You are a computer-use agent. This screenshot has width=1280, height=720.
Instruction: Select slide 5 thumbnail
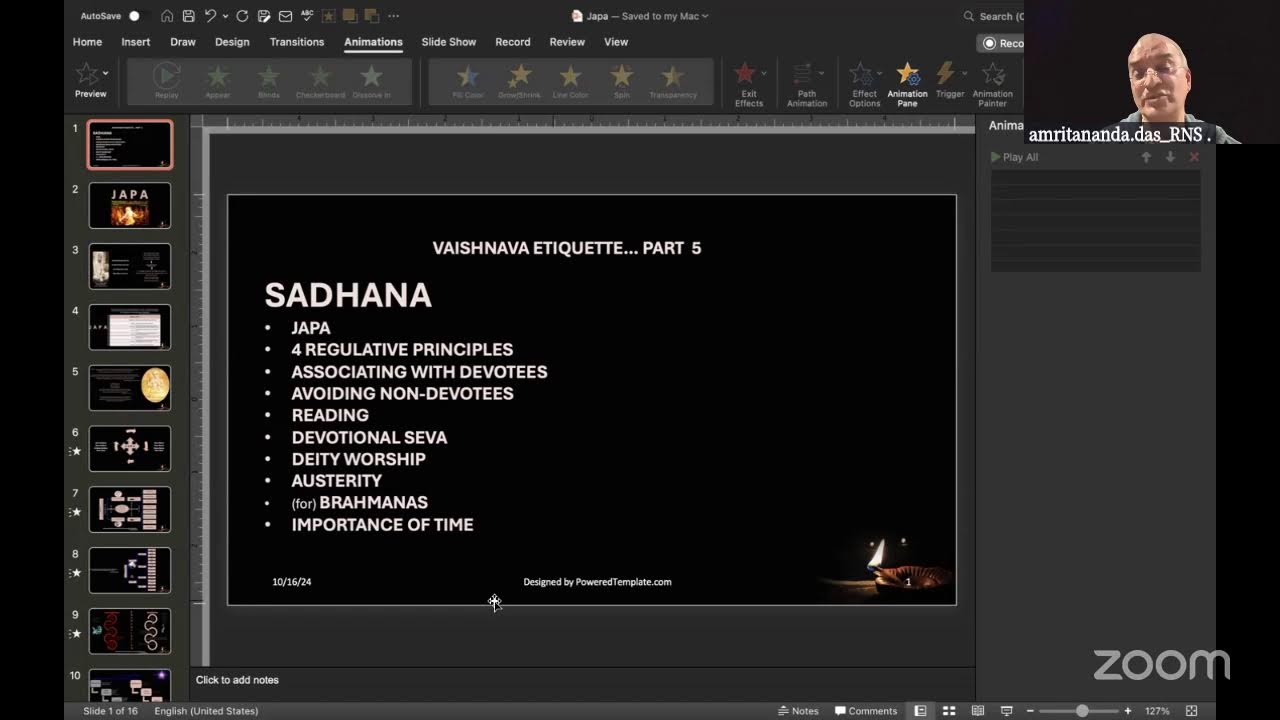pyautogui.click(x=130, y=388)
